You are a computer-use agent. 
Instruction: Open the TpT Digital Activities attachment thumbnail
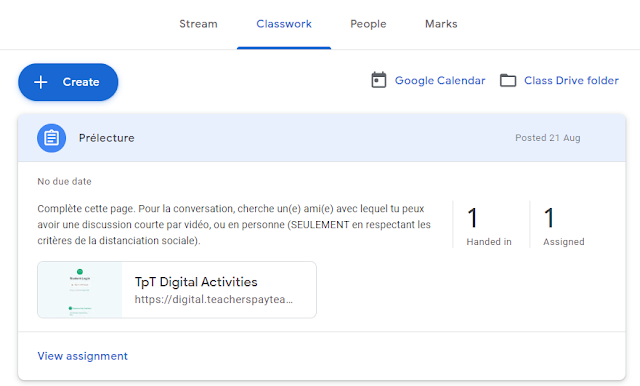pyautogui.click(x=80, y=290)
